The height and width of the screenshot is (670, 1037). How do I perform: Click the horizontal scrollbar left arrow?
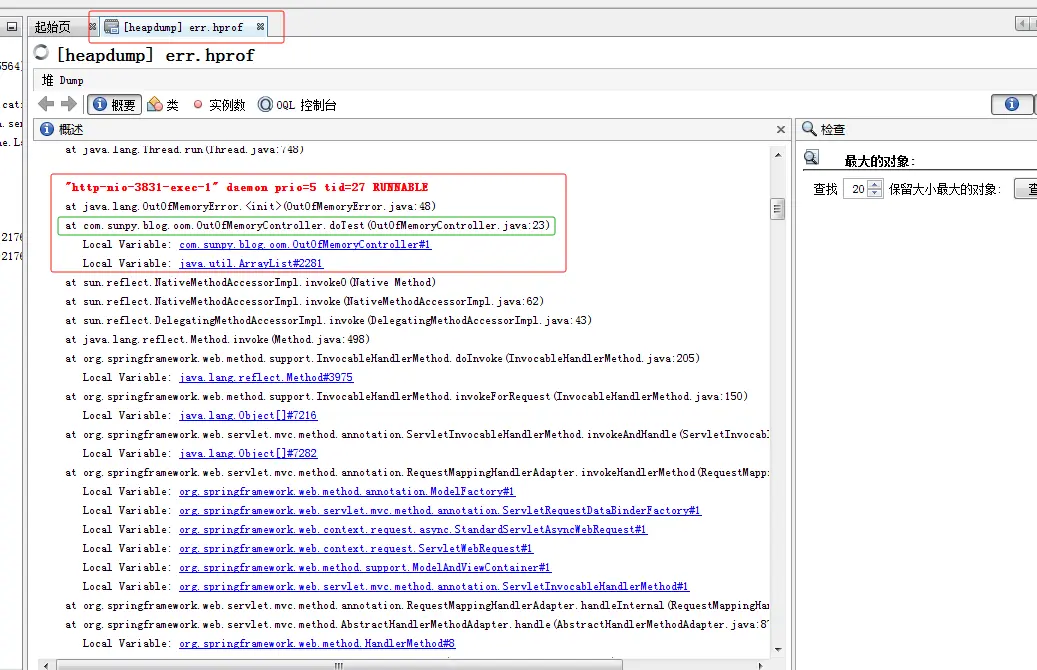[46, 665]
